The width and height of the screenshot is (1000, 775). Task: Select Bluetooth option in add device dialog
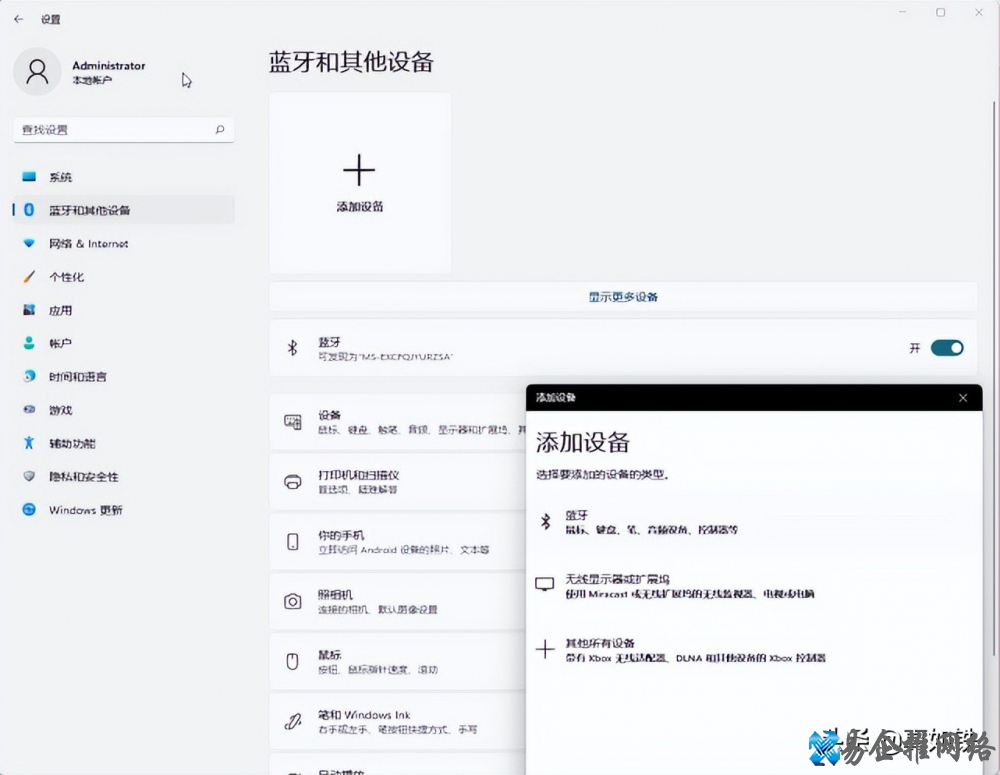coord(650,522)
